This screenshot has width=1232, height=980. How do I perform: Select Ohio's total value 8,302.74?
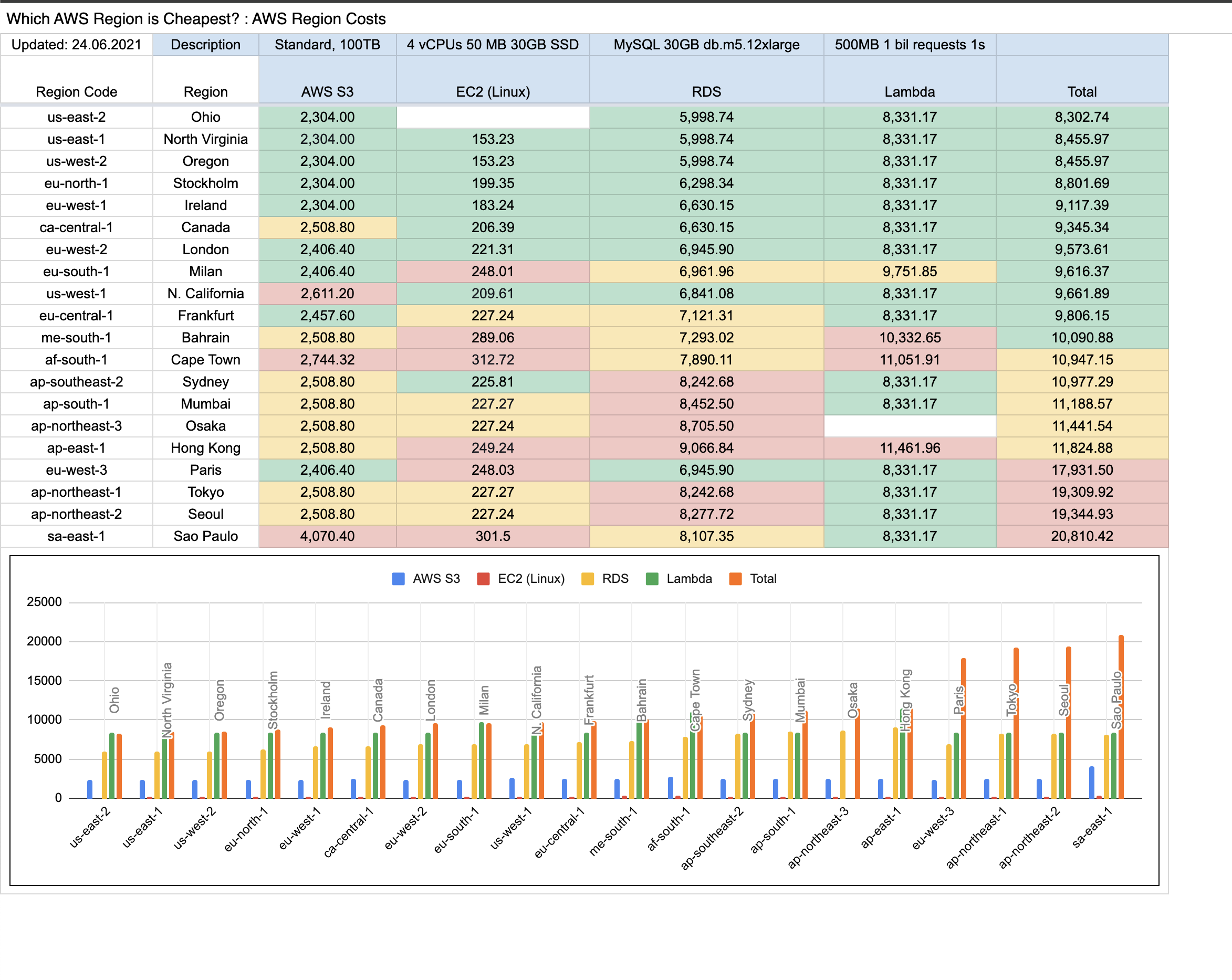[1082, 117]
